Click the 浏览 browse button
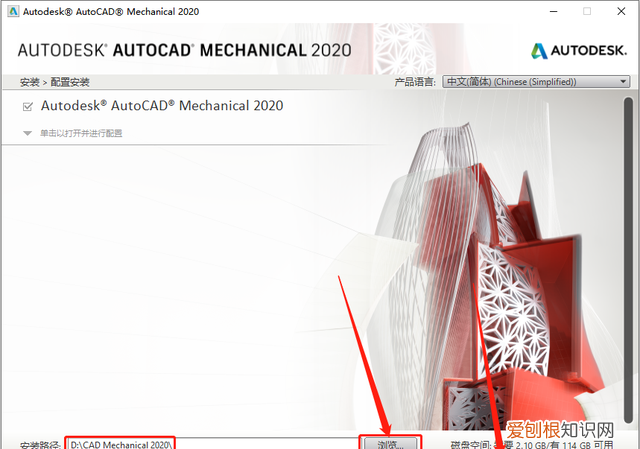Image resolution: width=640 pixels, height=449 pixels. pyautogui.click(x=390, y=444)
